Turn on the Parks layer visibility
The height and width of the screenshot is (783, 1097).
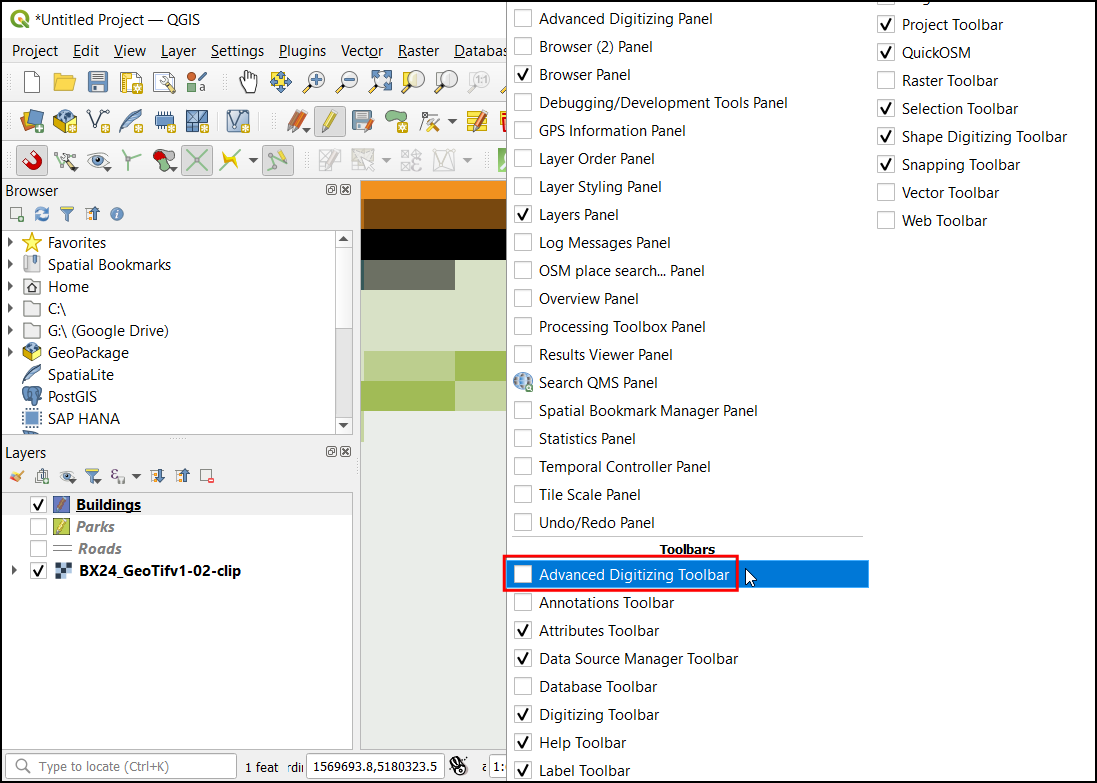click(x=38, y=527)
